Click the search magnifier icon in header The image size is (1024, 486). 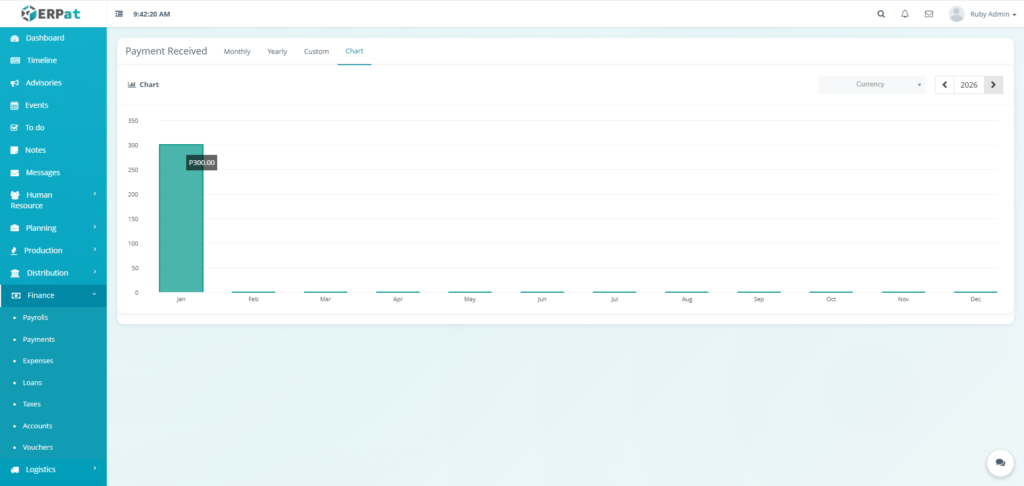(881, 14)
